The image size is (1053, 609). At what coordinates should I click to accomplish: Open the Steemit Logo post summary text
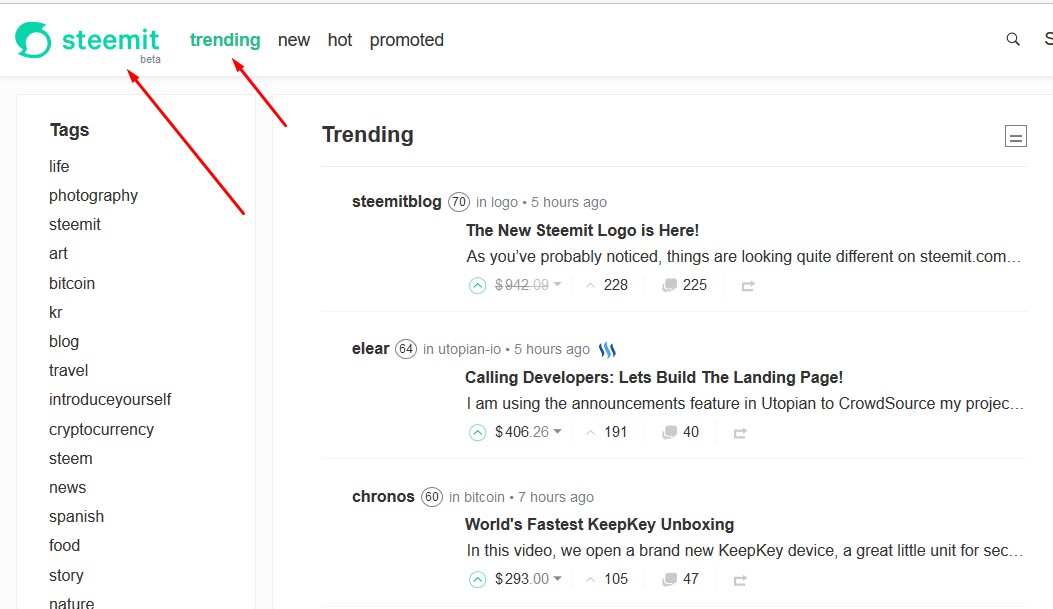[743, 256]
